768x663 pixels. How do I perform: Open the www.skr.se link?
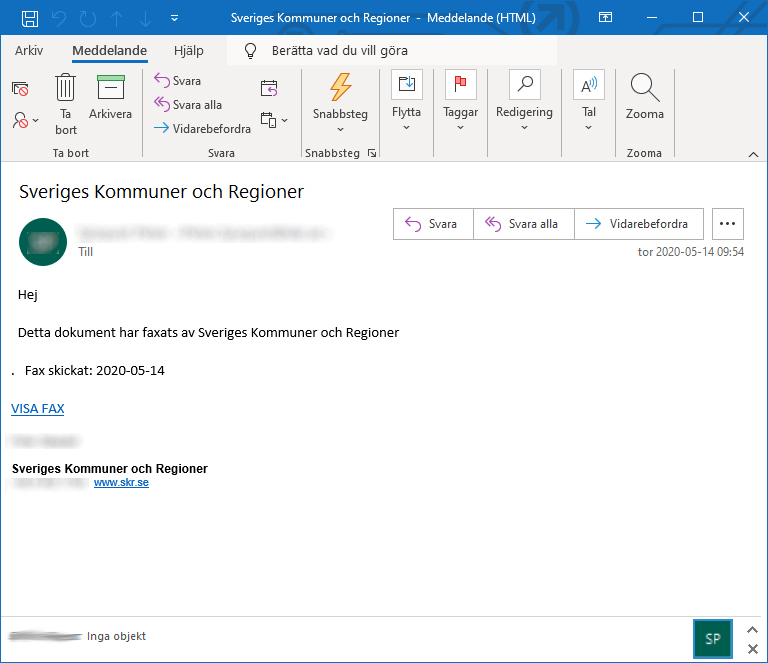tap(121, 483)
